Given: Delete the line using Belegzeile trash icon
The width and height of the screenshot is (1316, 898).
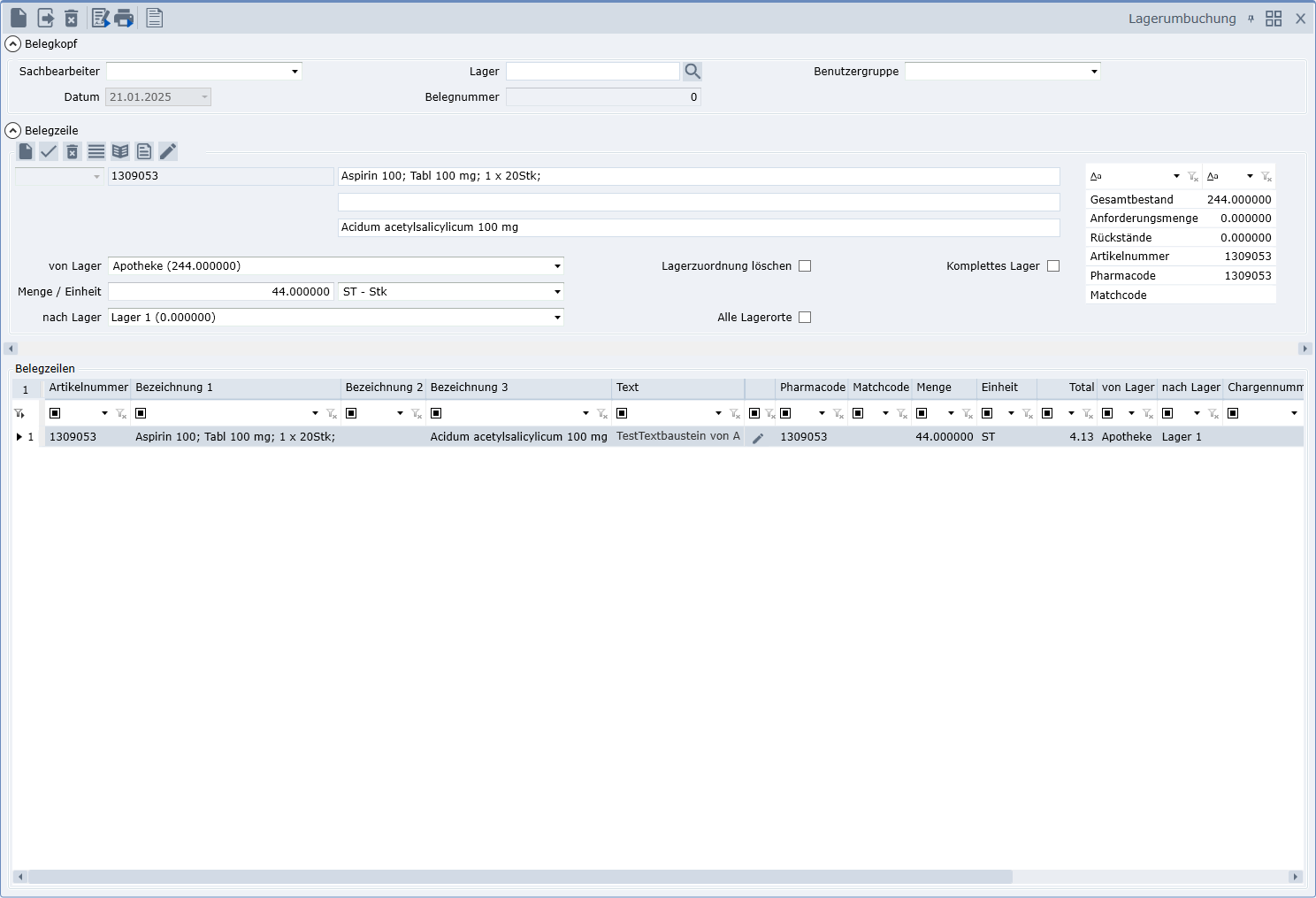Looking at the screenshot, I should pos(73,151).
